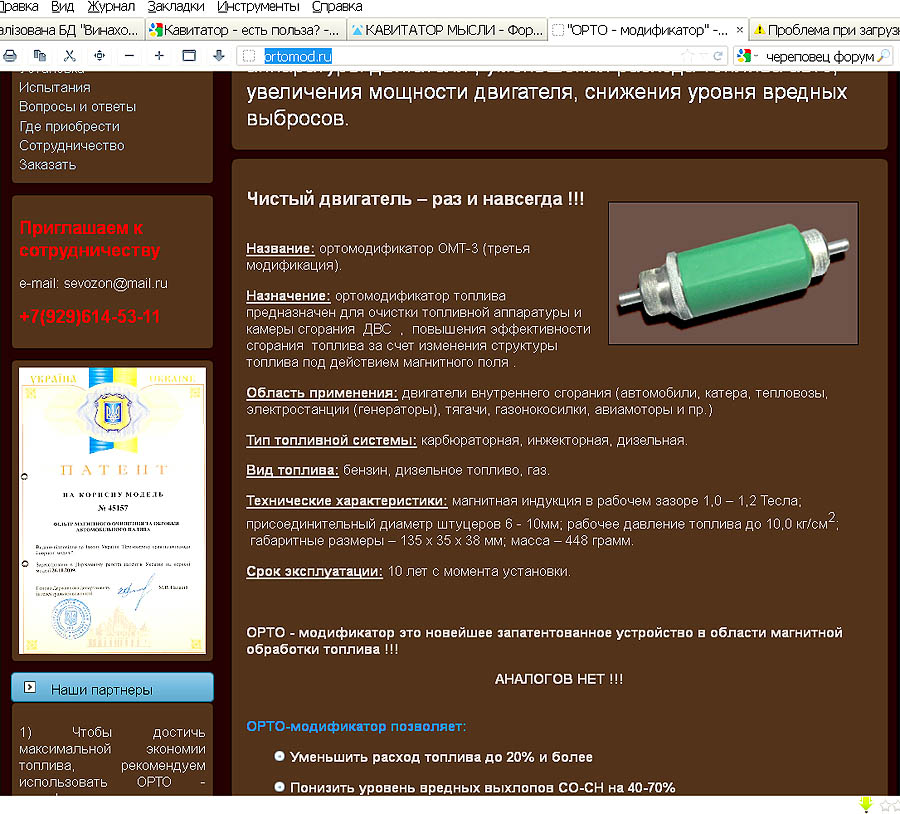This screenshot has height=814, width=900.
Task: Click the search magnifier icon
Action: (884, 56)
